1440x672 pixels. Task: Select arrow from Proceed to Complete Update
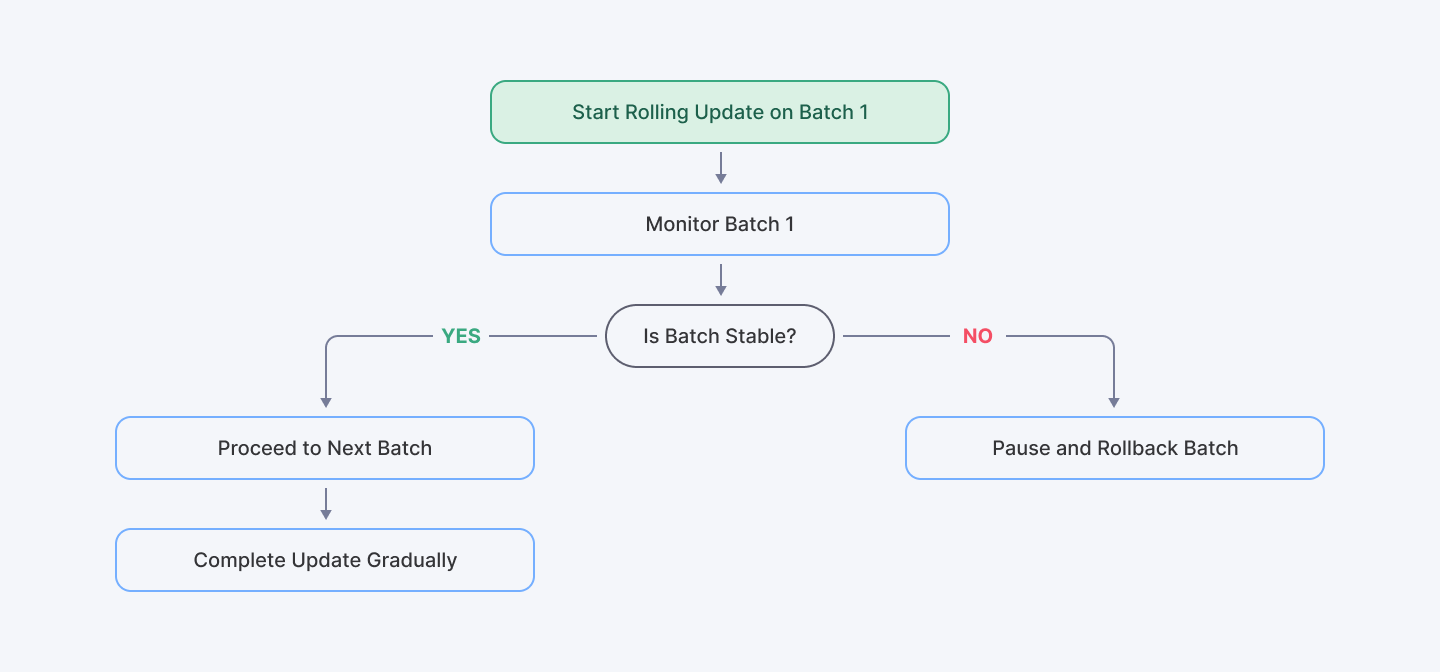(x=325, y=503)
